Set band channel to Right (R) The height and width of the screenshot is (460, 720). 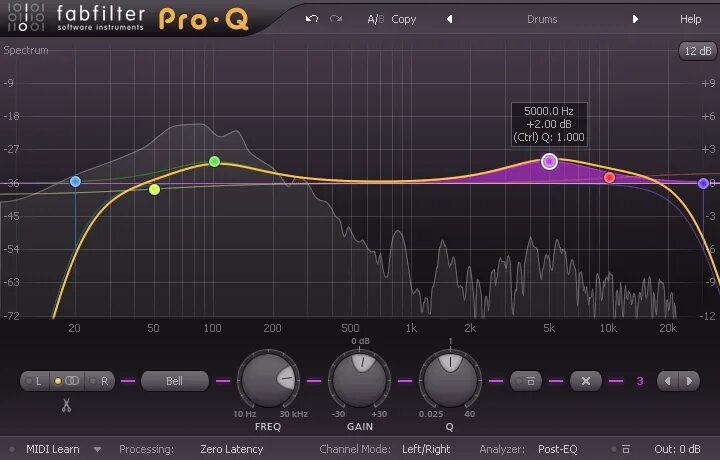100,381
